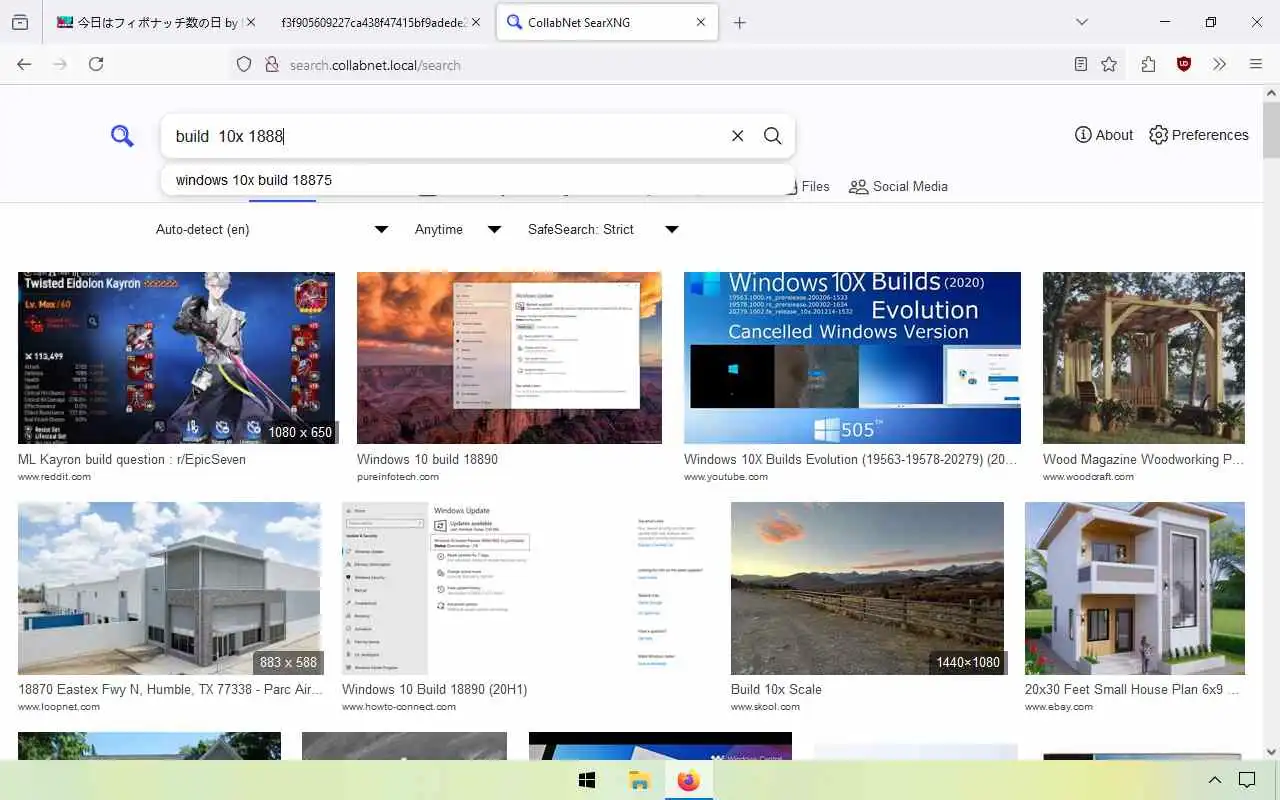Bookmark this page with the star icon
Viewport: 1280px width, 800px height.
(x=1109, y=64)
